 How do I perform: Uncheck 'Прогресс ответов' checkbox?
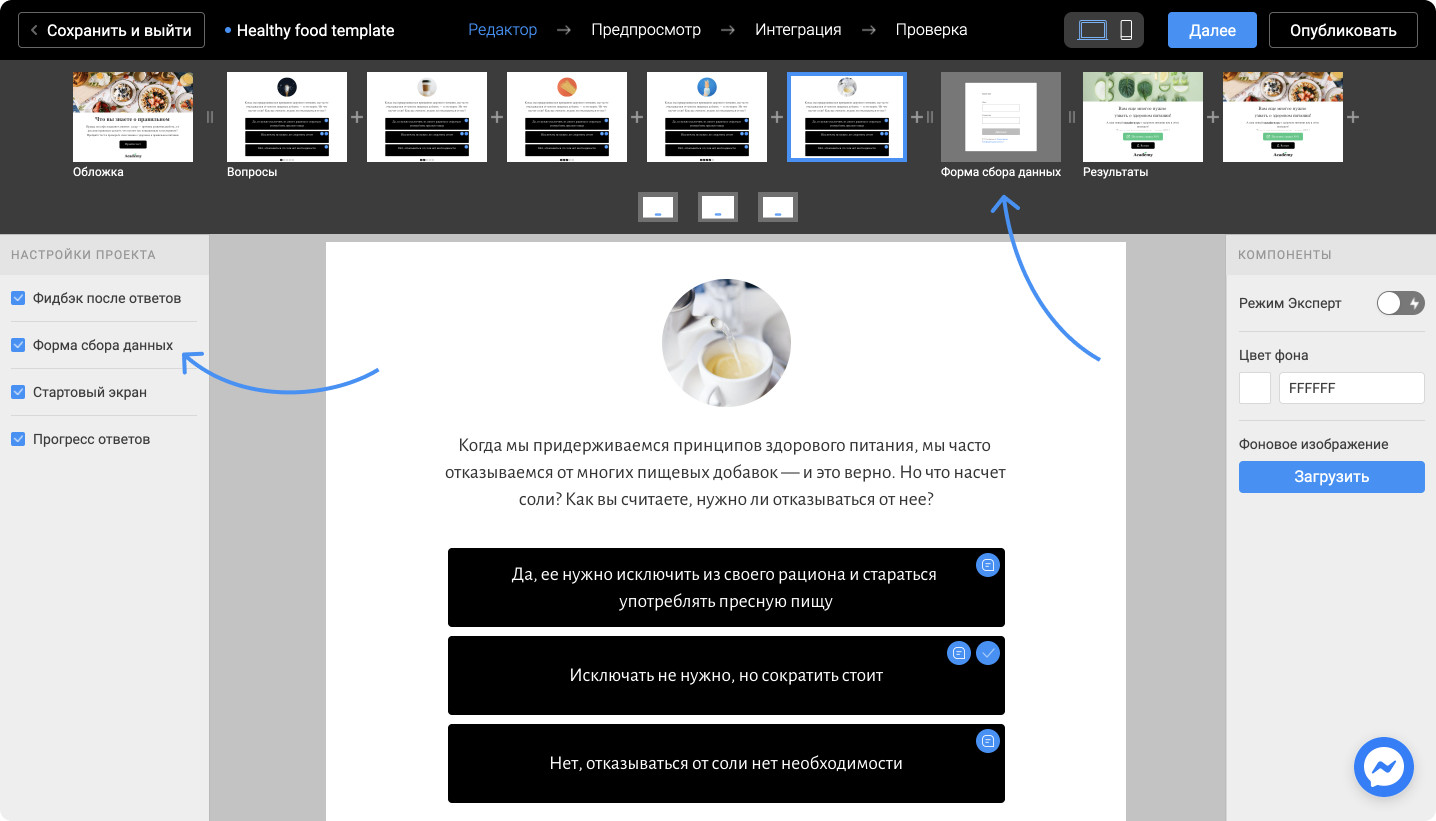18,439
